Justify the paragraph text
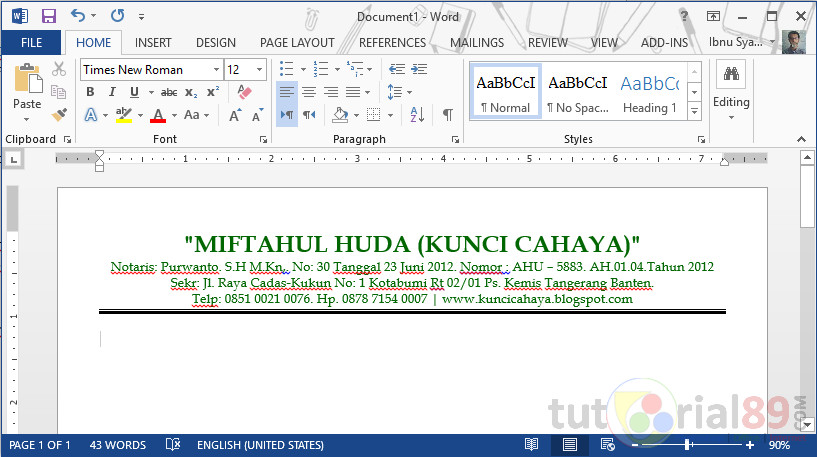Image resolution: width=817 pixels, height=457 pixels. (353, 92)
